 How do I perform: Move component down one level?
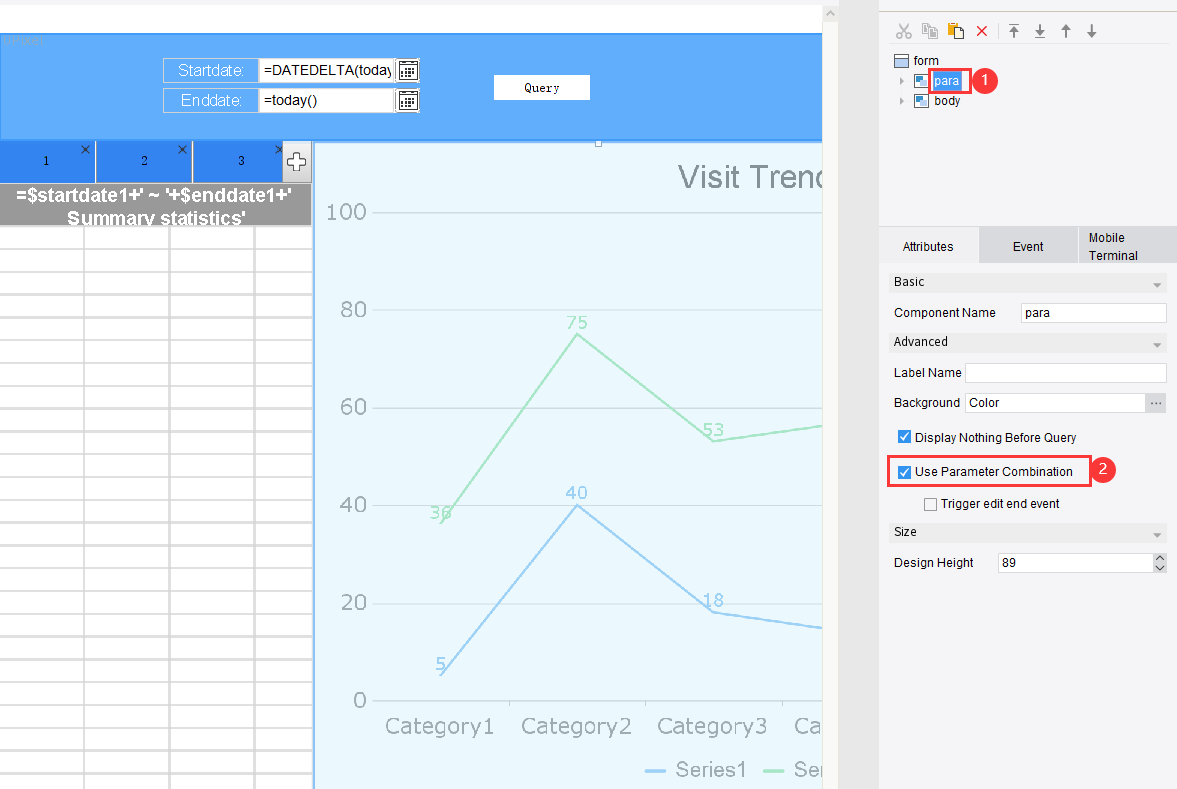pyautogui.click(x=1091, y=31)
